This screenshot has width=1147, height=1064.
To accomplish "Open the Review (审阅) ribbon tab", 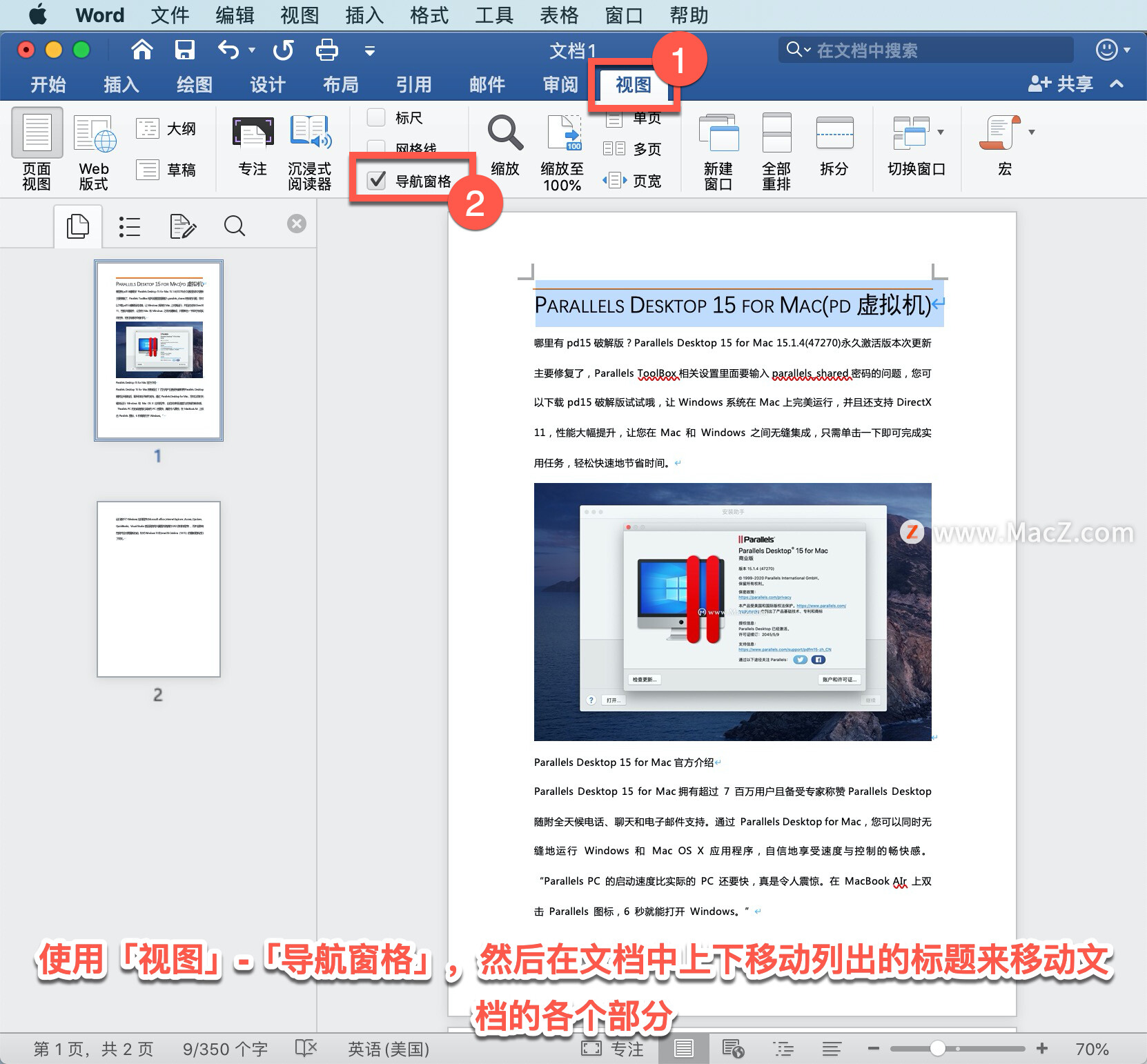I will [560, 84].
